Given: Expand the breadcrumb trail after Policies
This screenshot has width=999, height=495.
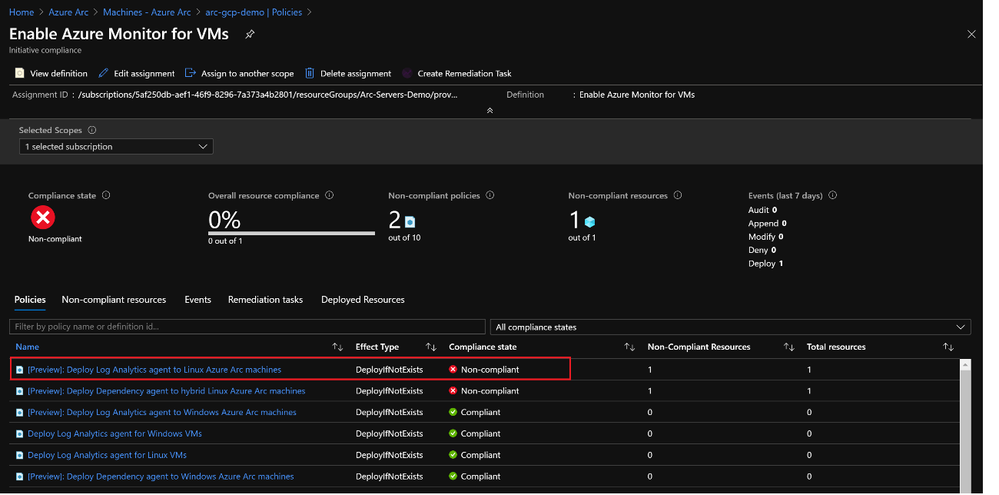Looking at the screenshot, I should coord(310,12).
